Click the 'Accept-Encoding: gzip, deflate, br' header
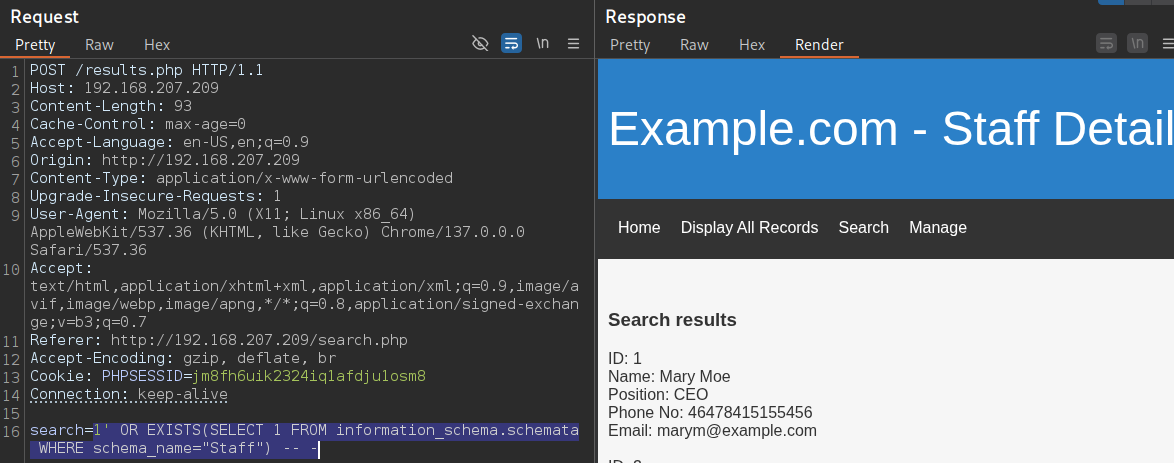 [x=183, y=358]
